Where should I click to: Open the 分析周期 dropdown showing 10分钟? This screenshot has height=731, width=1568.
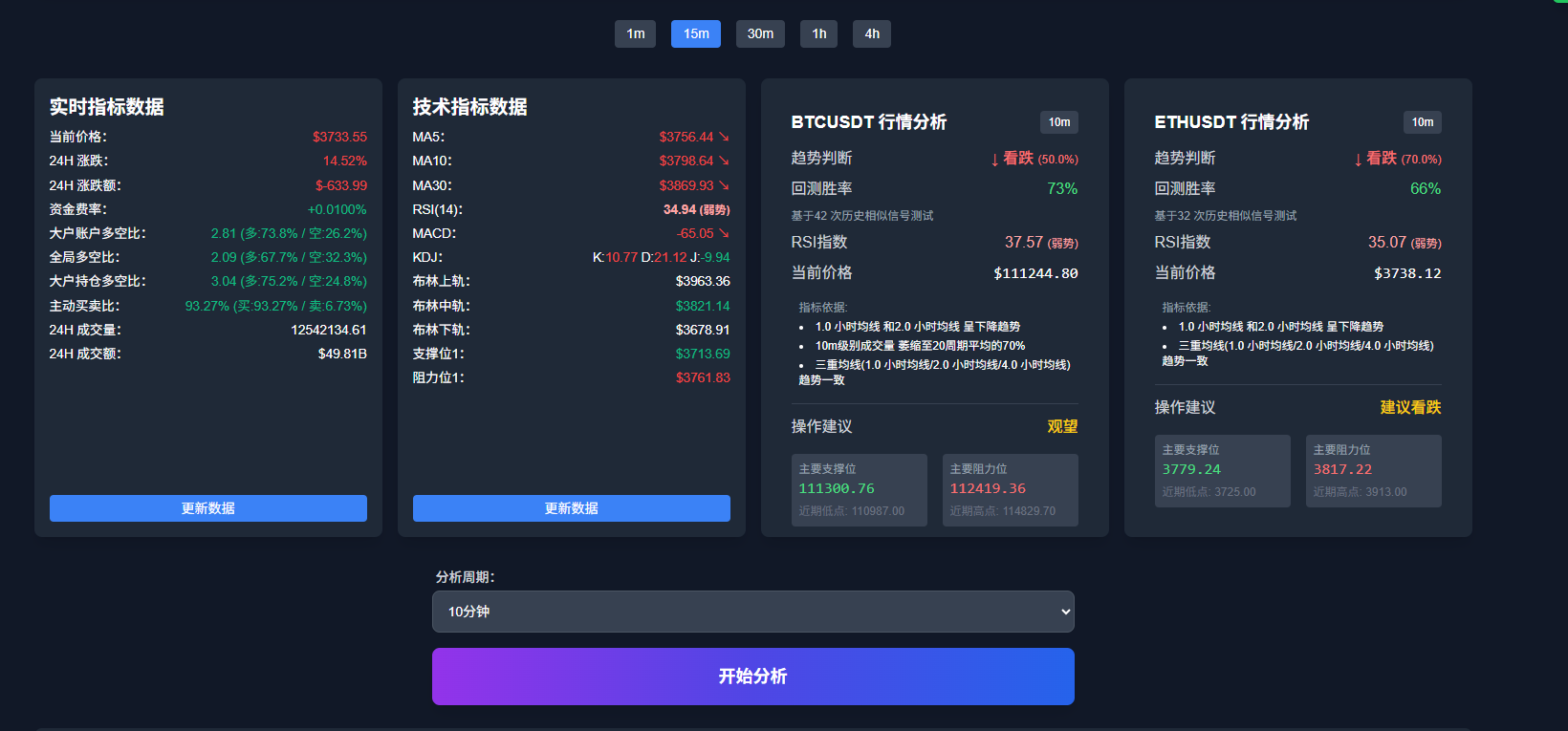click(x=753, y=612)
